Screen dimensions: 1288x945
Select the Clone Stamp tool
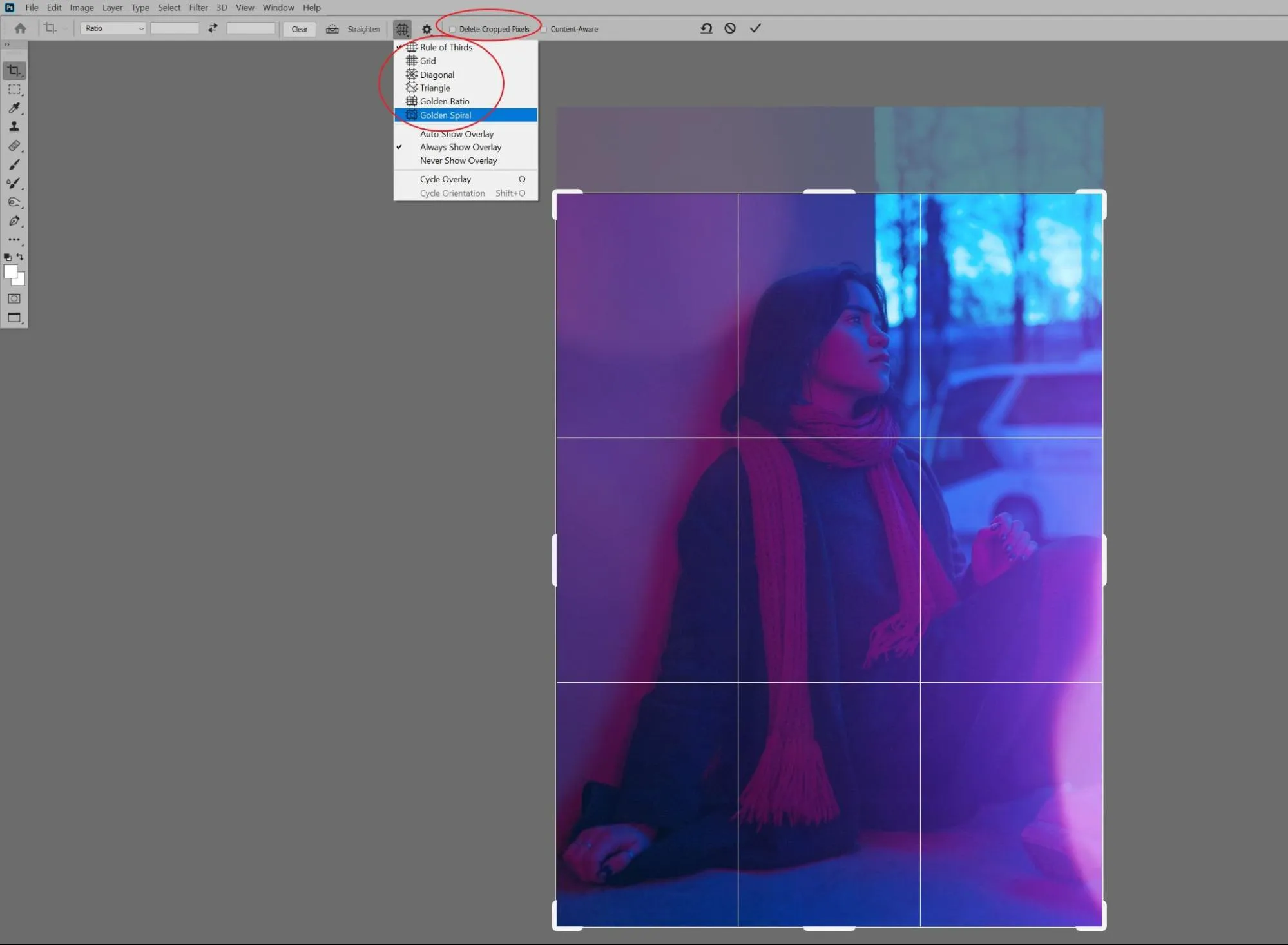pyautogui.click(x=14, y=127)
